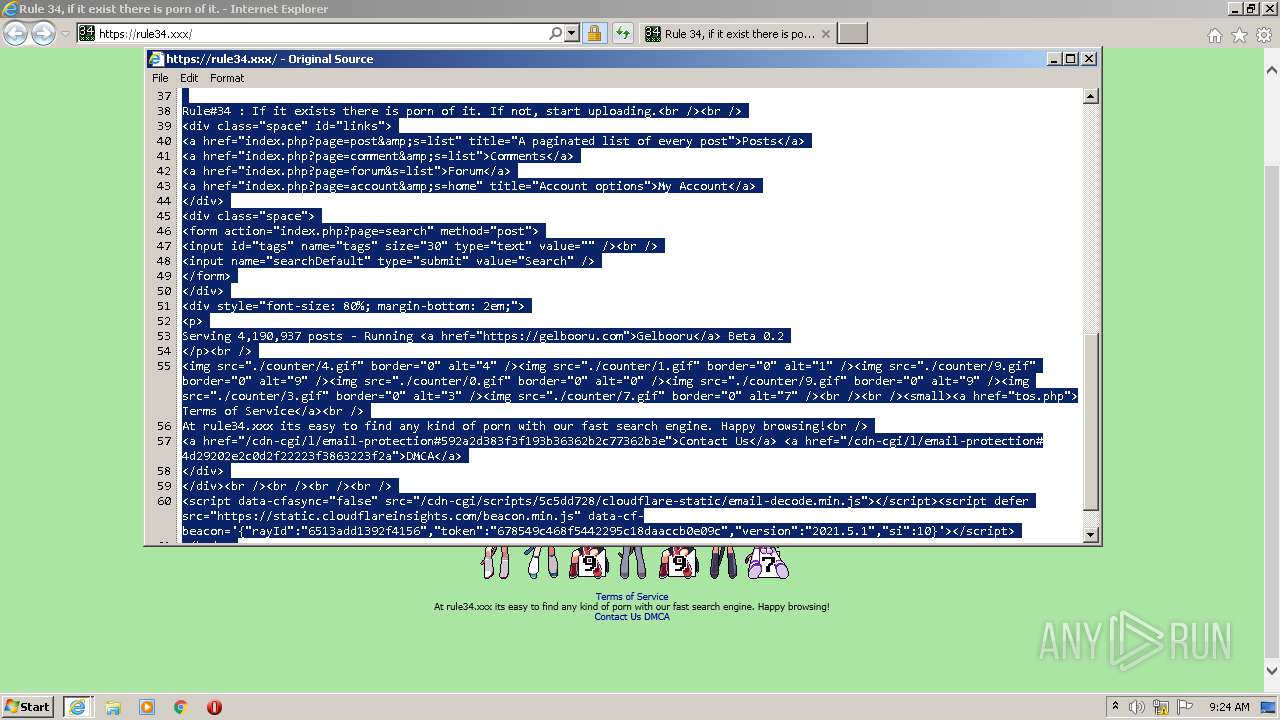The width and height of the screenshot is (1280, 720).
Task: Click the '</form>' source line
Action: [206, 276]
